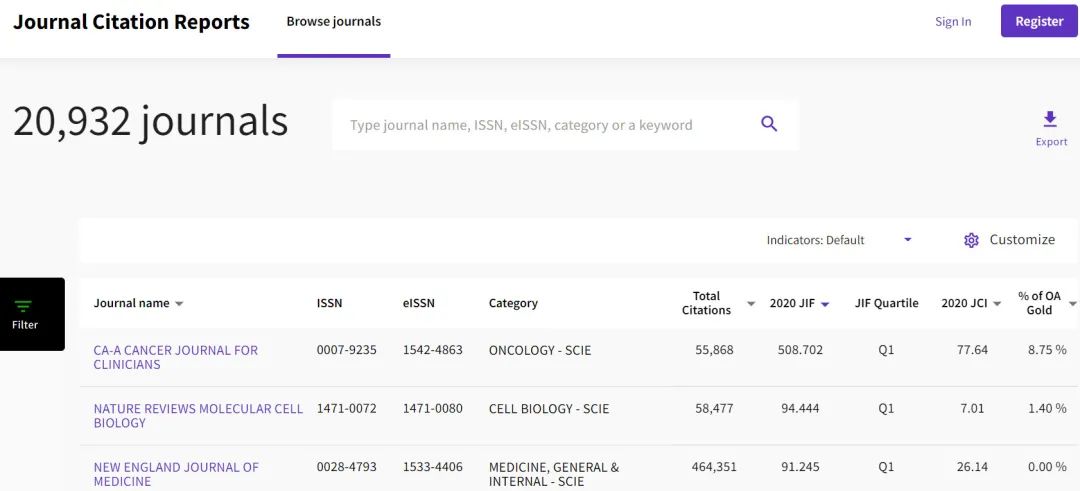Select OA Gold value 8.75 %
Screen dimensions: 1080x491
(1047, 350)
